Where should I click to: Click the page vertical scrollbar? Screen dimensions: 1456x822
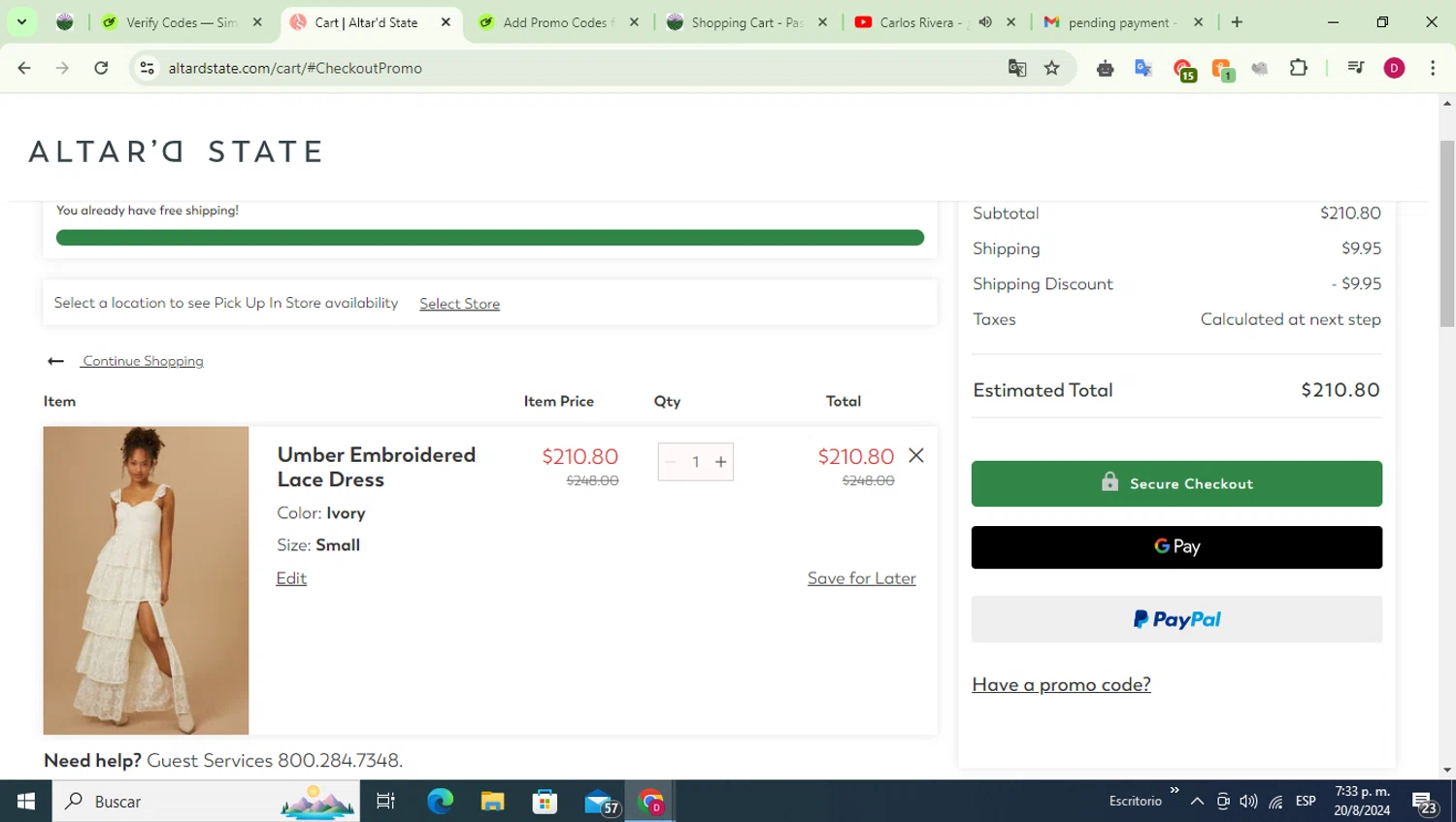tap(1447, 233)
